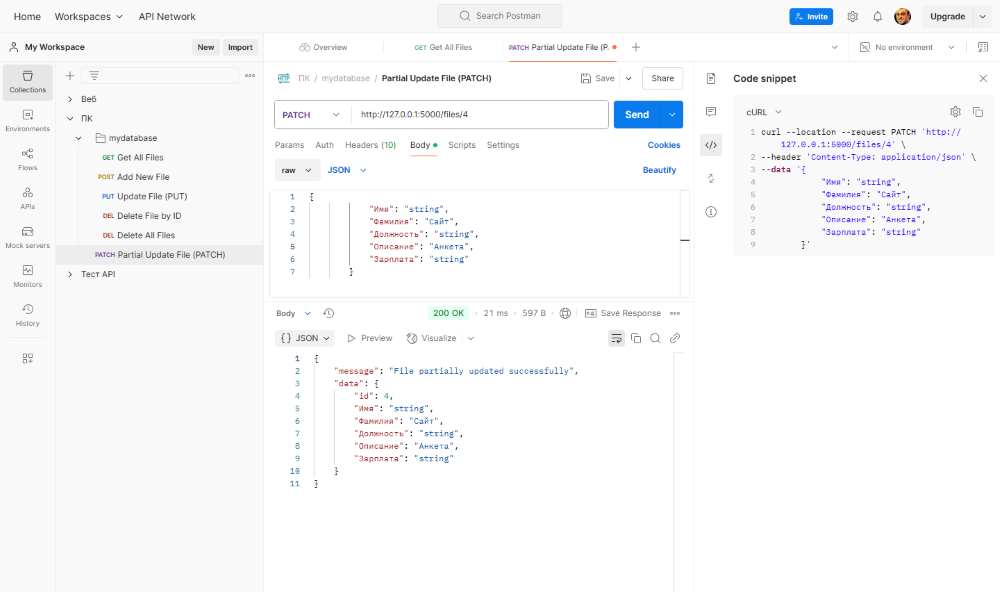Open History in the left sidebar
The height and width of the screenshot is (592, 1000).
coord(27,315)
